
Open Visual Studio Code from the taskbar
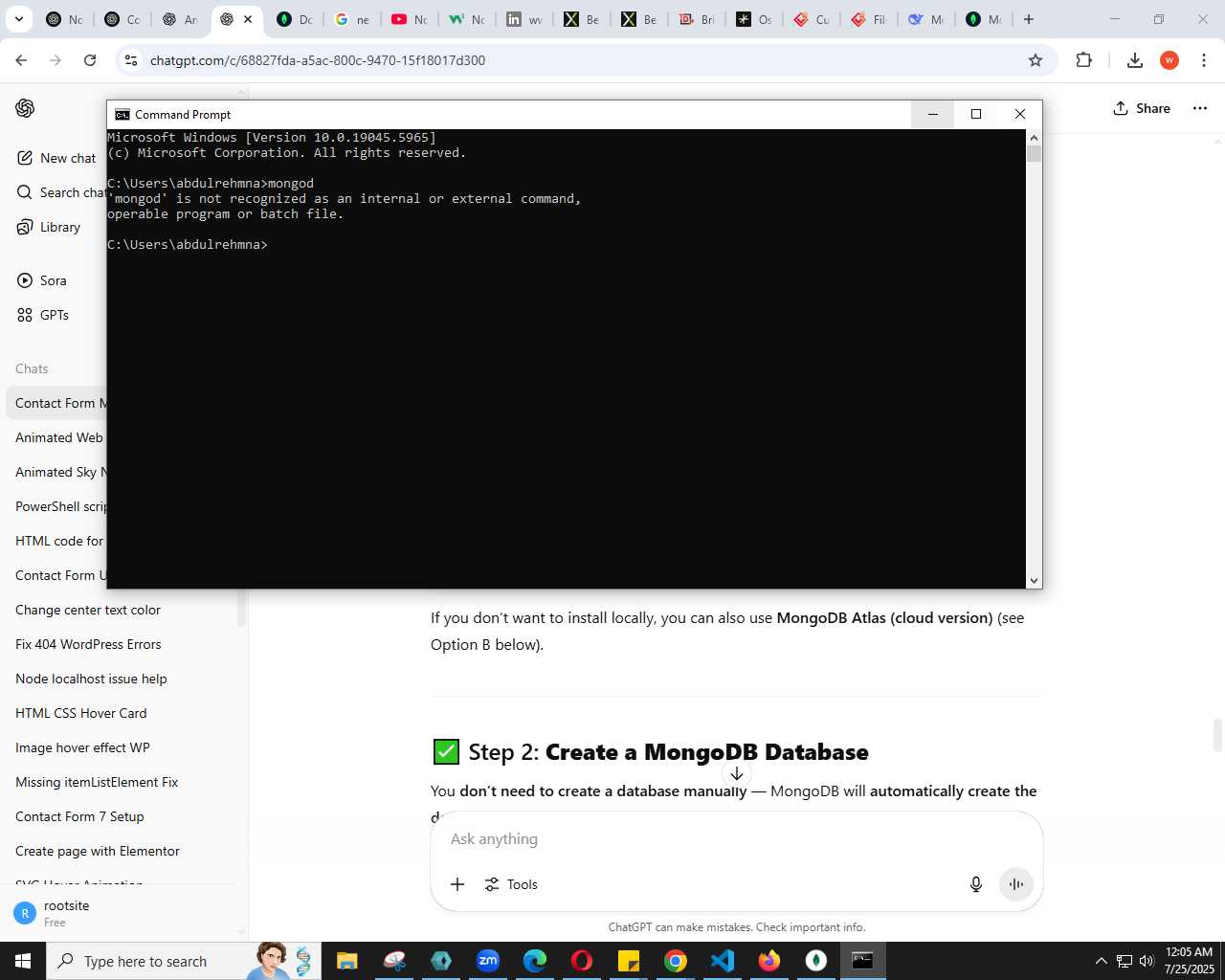723,961
